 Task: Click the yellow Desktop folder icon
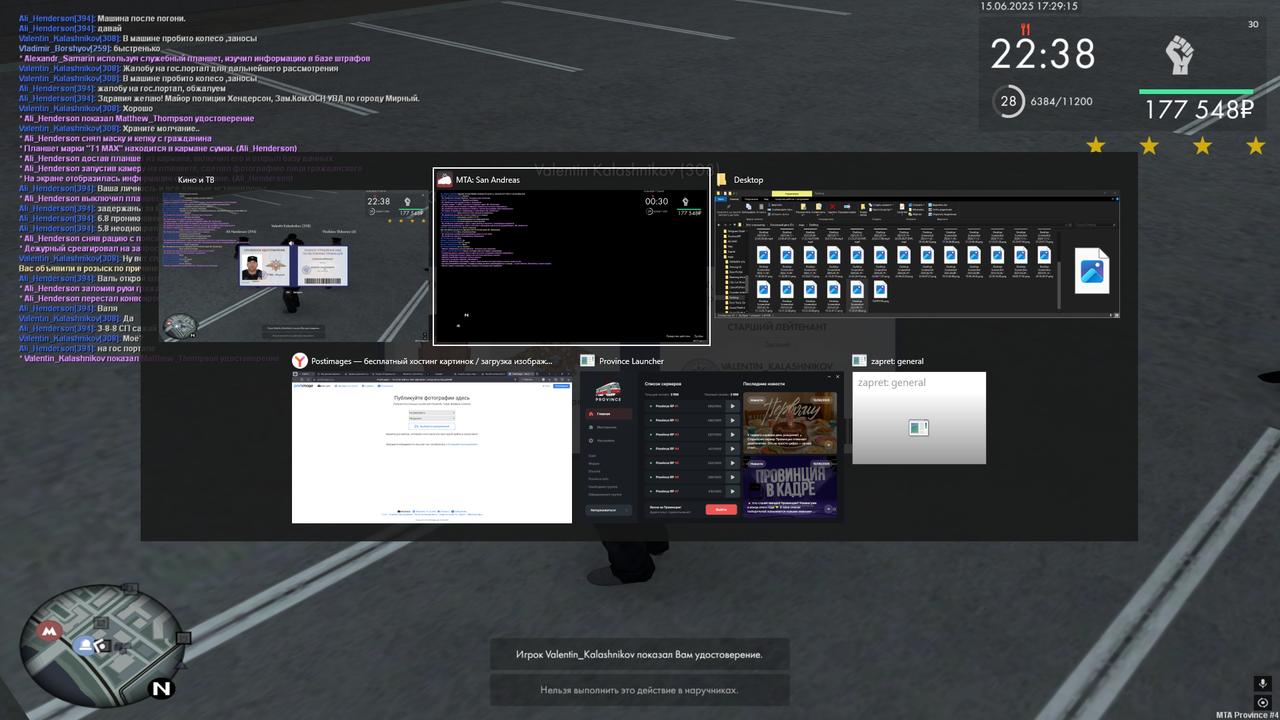pyautogui.click(x=721, y=180)
